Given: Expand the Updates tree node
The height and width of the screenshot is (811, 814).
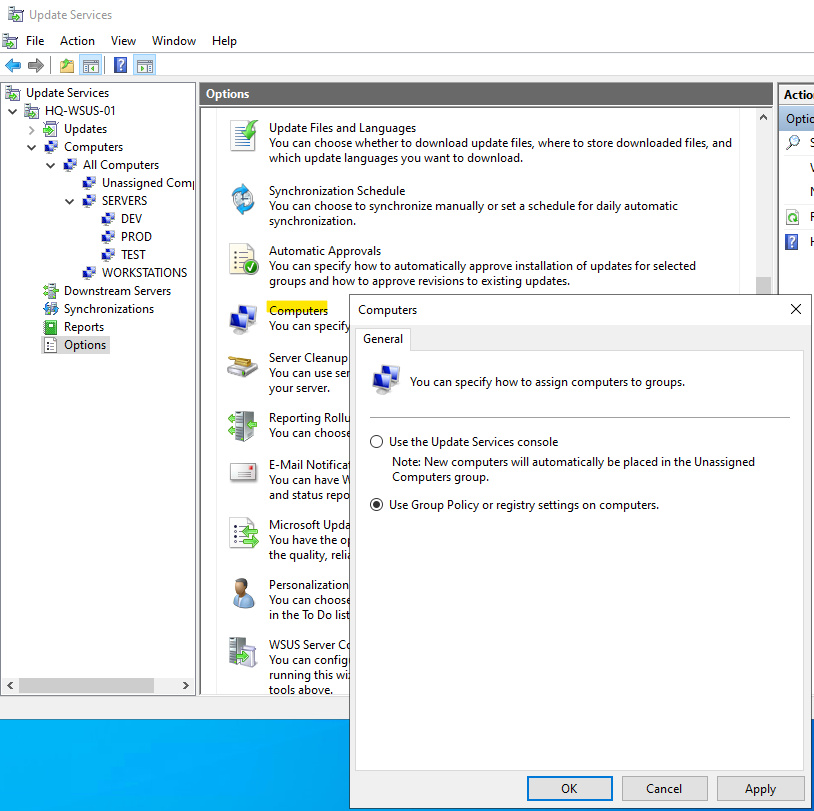Looking at the screenshot, I should tap(32, 129).
